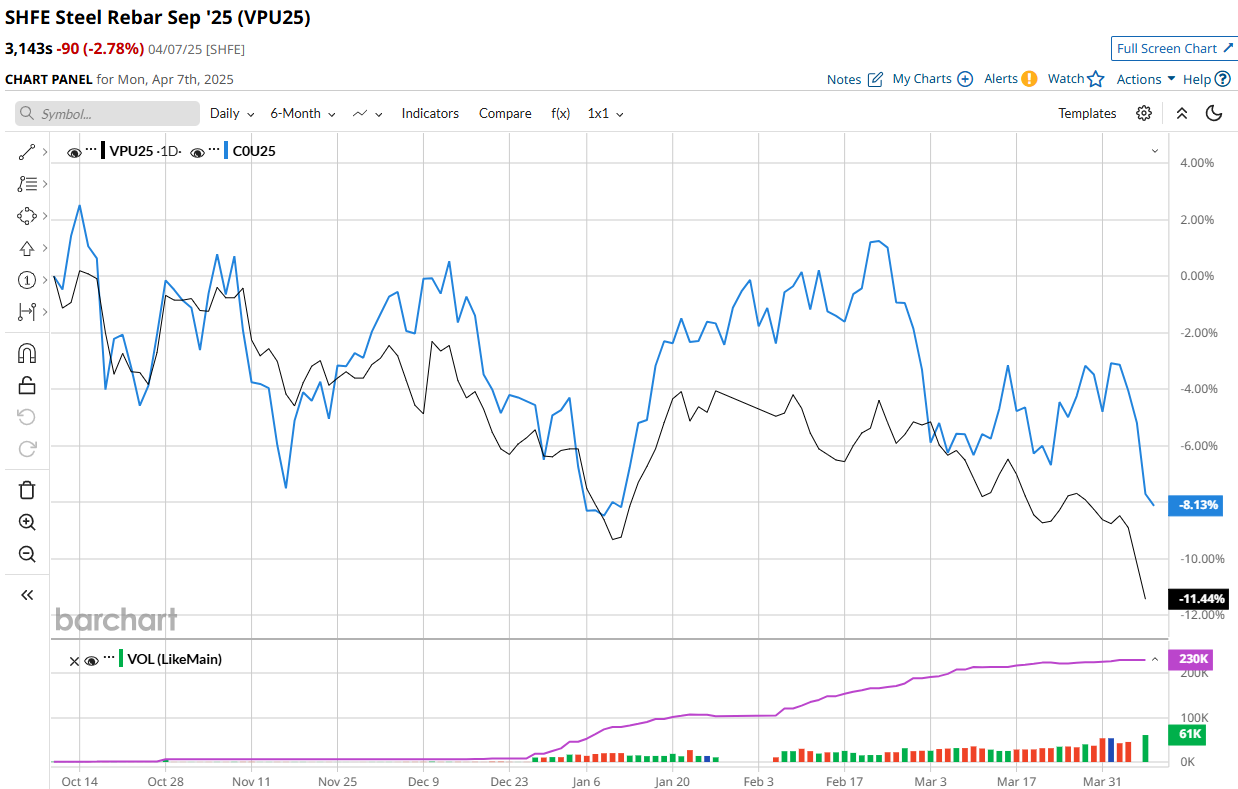The image size is (1238, 789).
Task: Open the Daily interval dropdown
Action: (232, 114)
